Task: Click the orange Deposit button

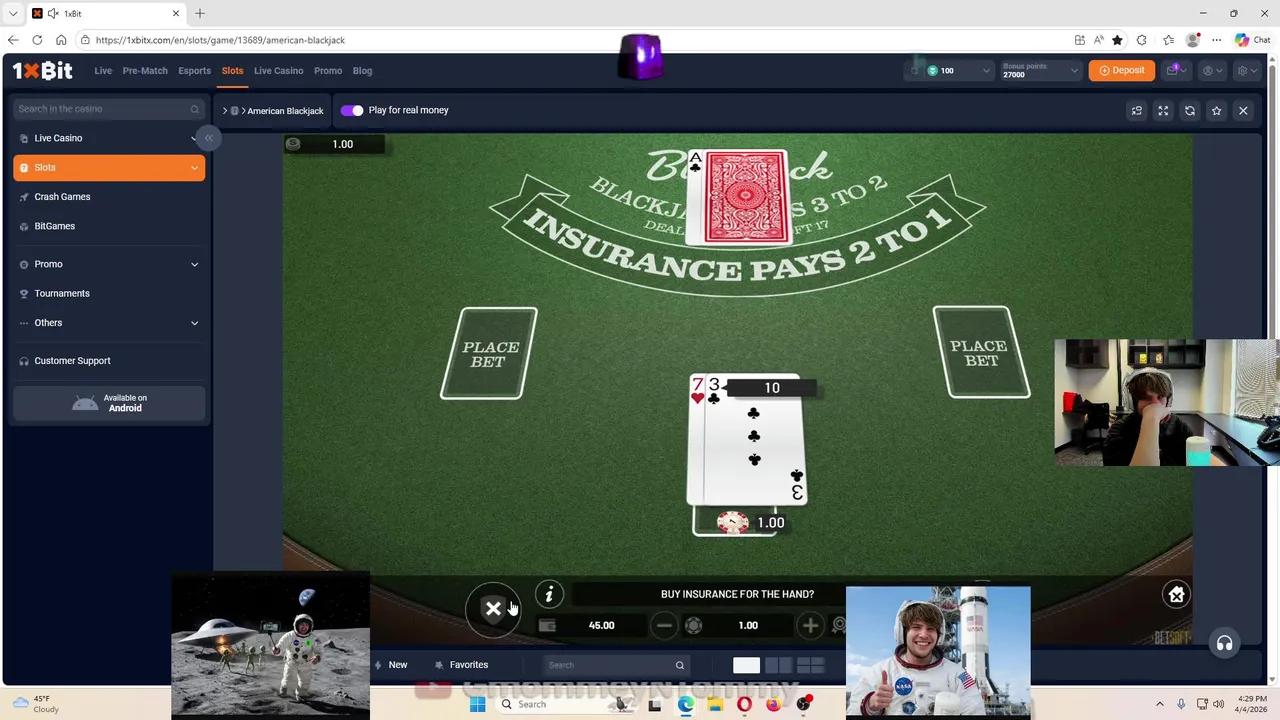Action: point(1121,70)
